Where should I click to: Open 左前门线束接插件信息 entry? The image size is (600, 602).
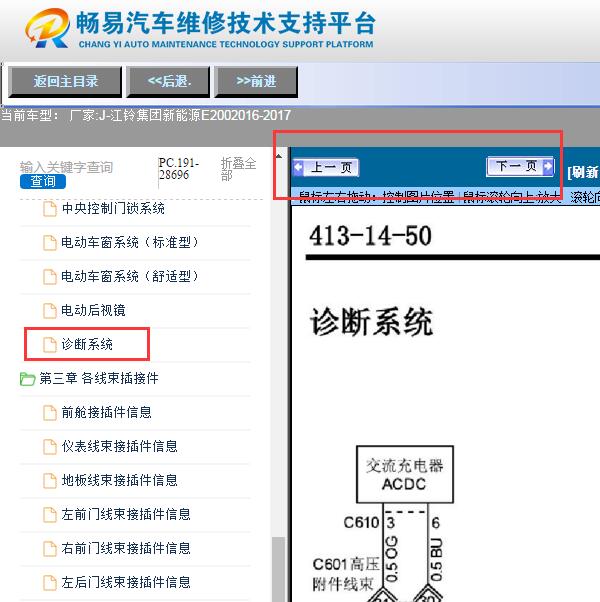click(x=126, y=514)
